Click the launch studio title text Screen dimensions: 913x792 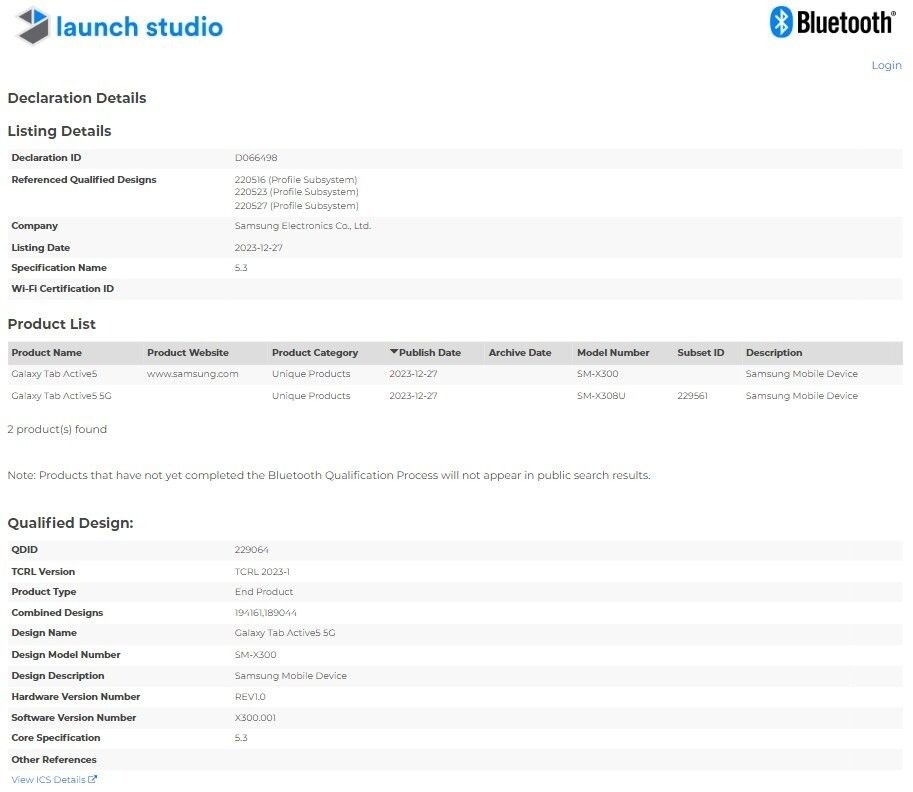tap(139, 27)
